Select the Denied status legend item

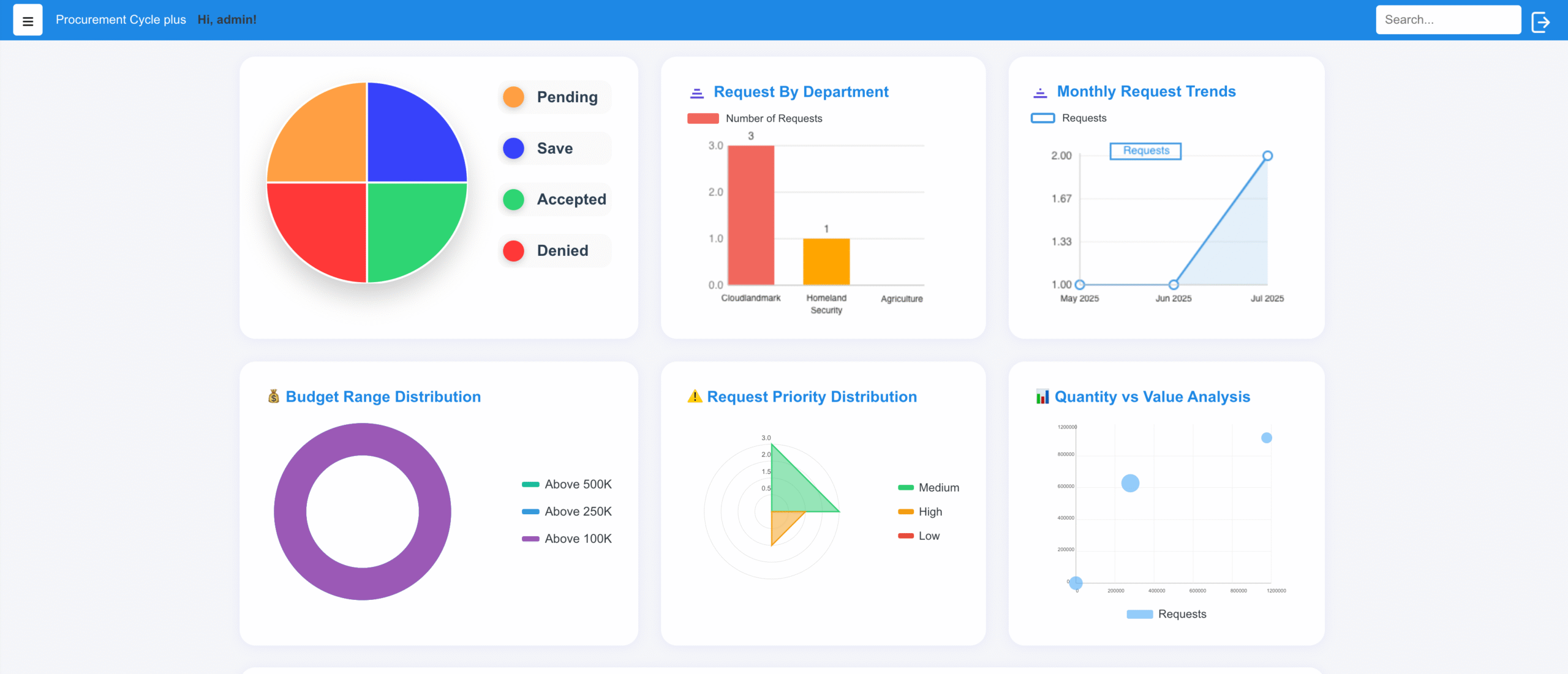555,250
